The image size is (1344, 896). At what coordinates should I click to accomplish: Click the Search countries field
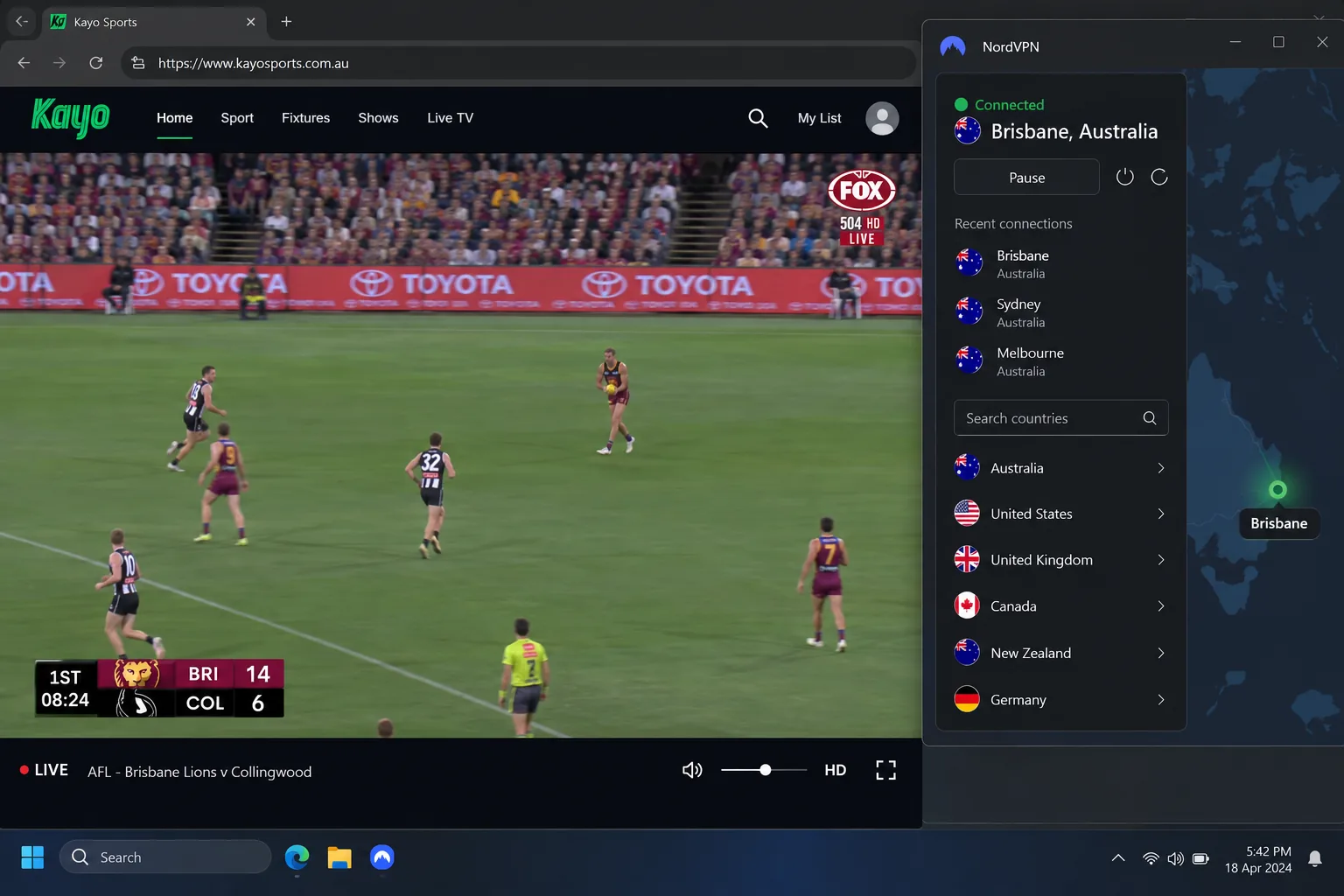1060,418
